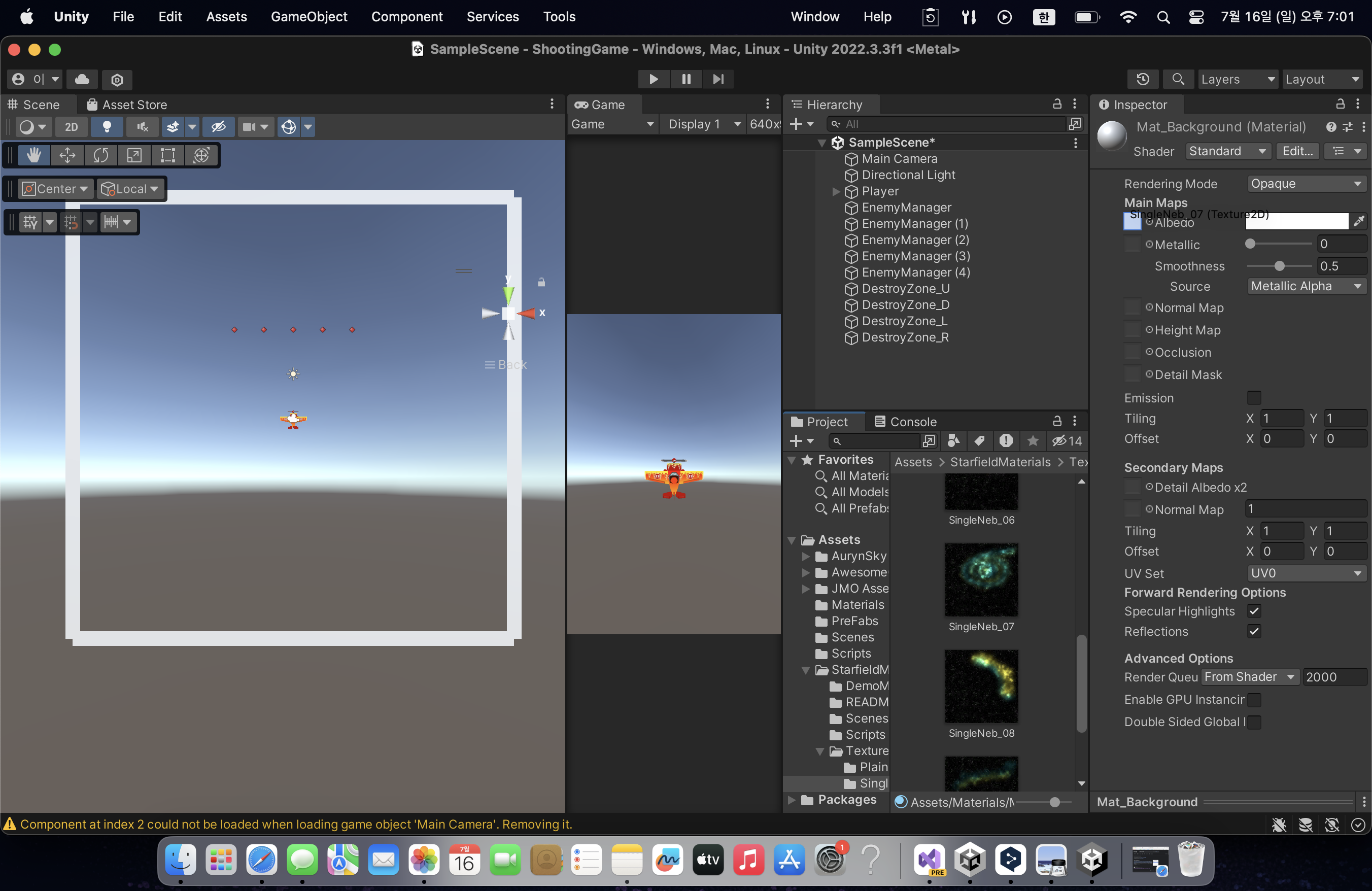Screen dimensions: 1372x891
Task: Toggle the 2D view mode button
Action: pos(71,127)
